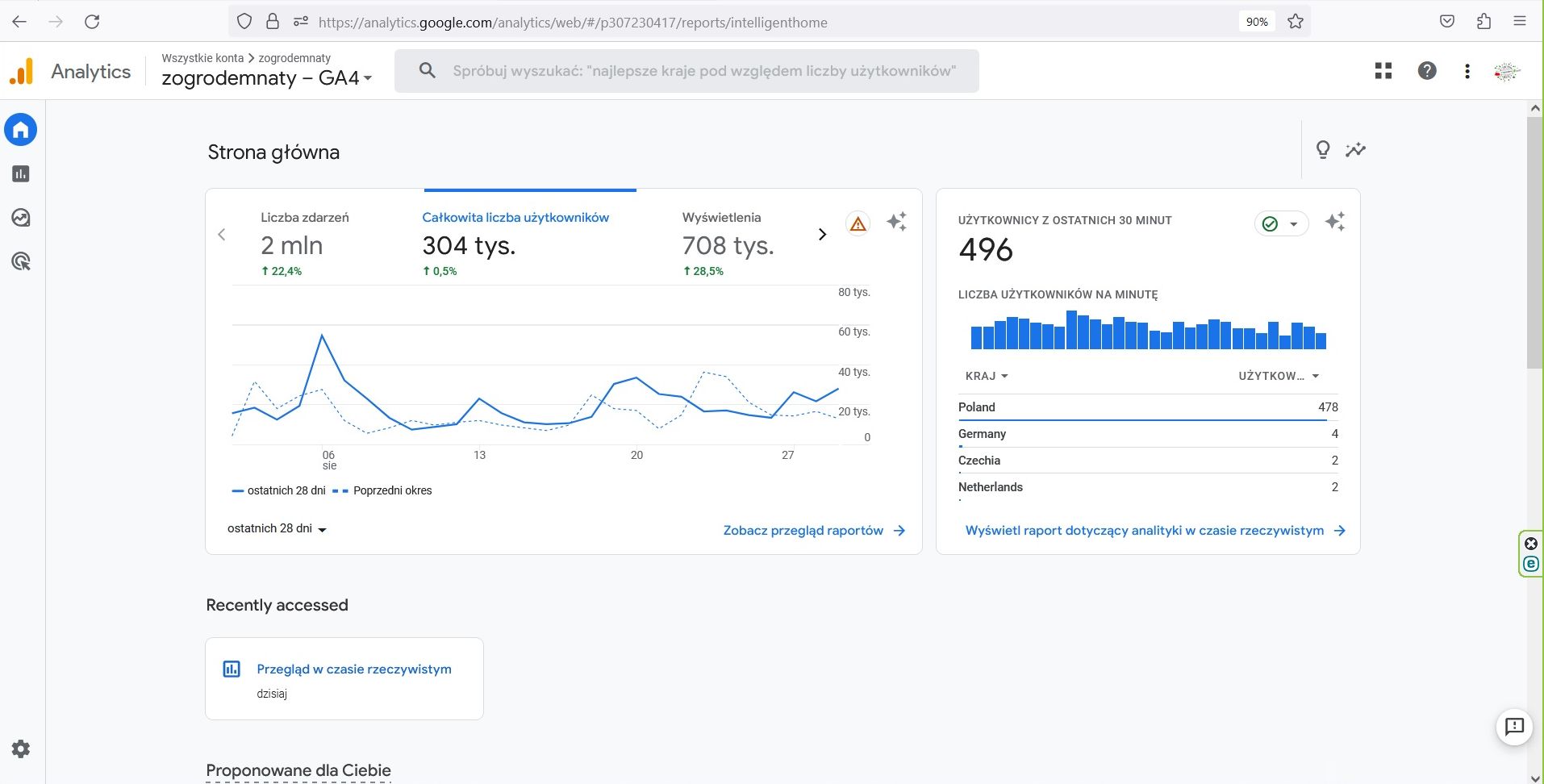This screenshot has height=784, width=1544.
Task: Select the Wyświetlenia metric tab
Action: 727,244
